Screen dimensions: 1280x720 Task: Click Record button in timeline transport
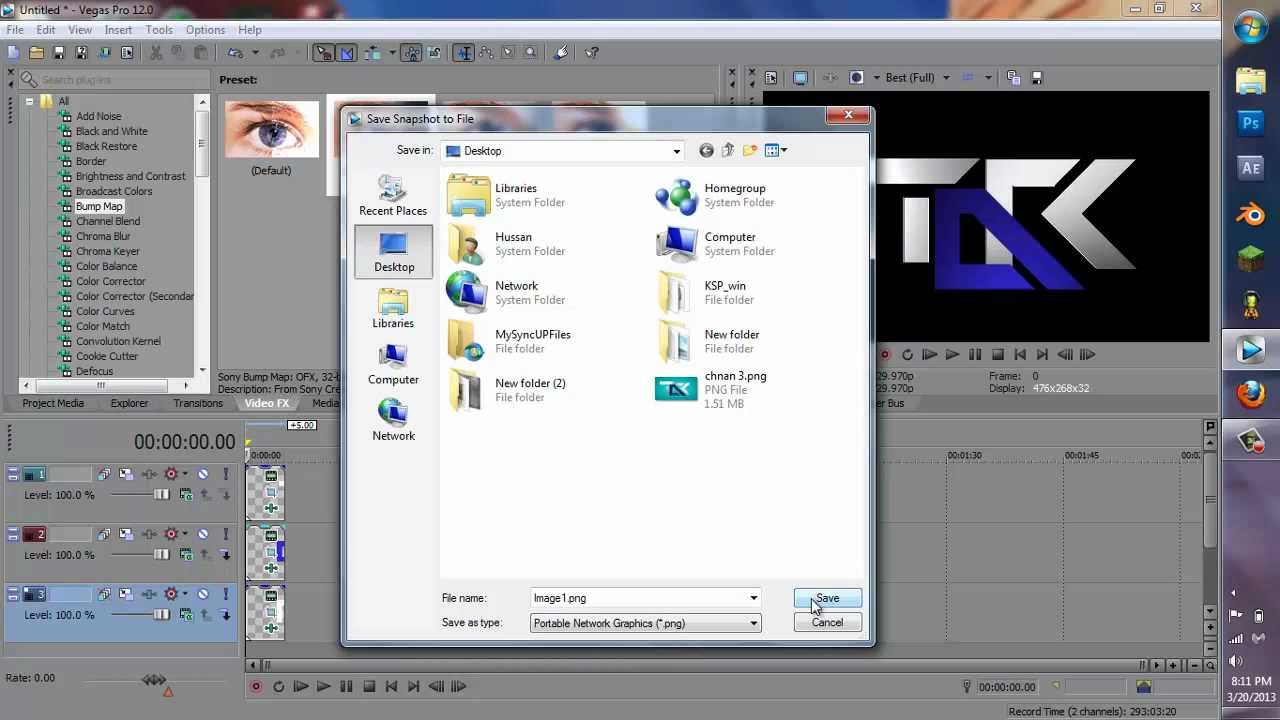(x=256, y=686)
